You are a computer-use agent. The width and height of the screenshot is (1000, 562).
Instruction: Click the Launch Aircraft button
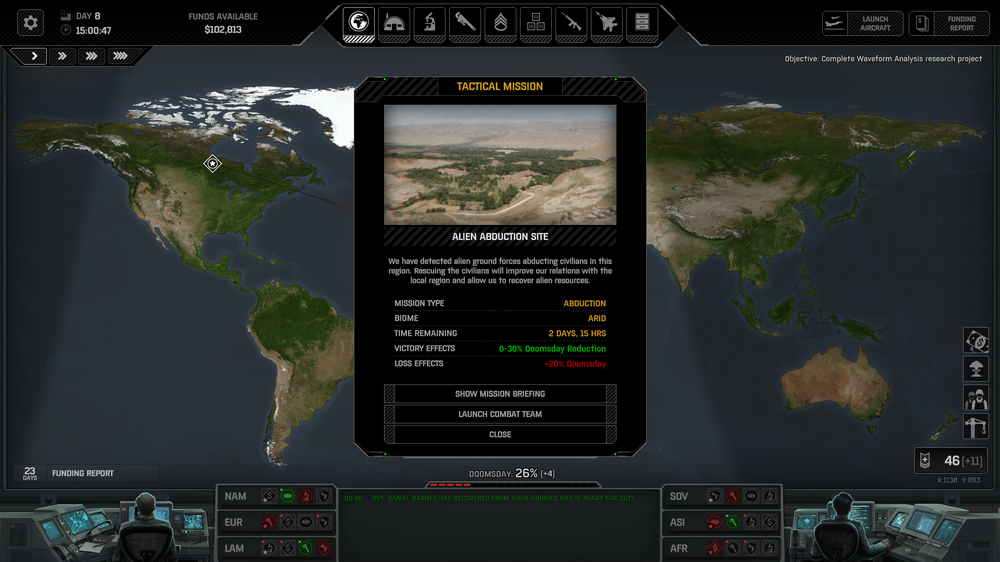(x=863, y=24)
